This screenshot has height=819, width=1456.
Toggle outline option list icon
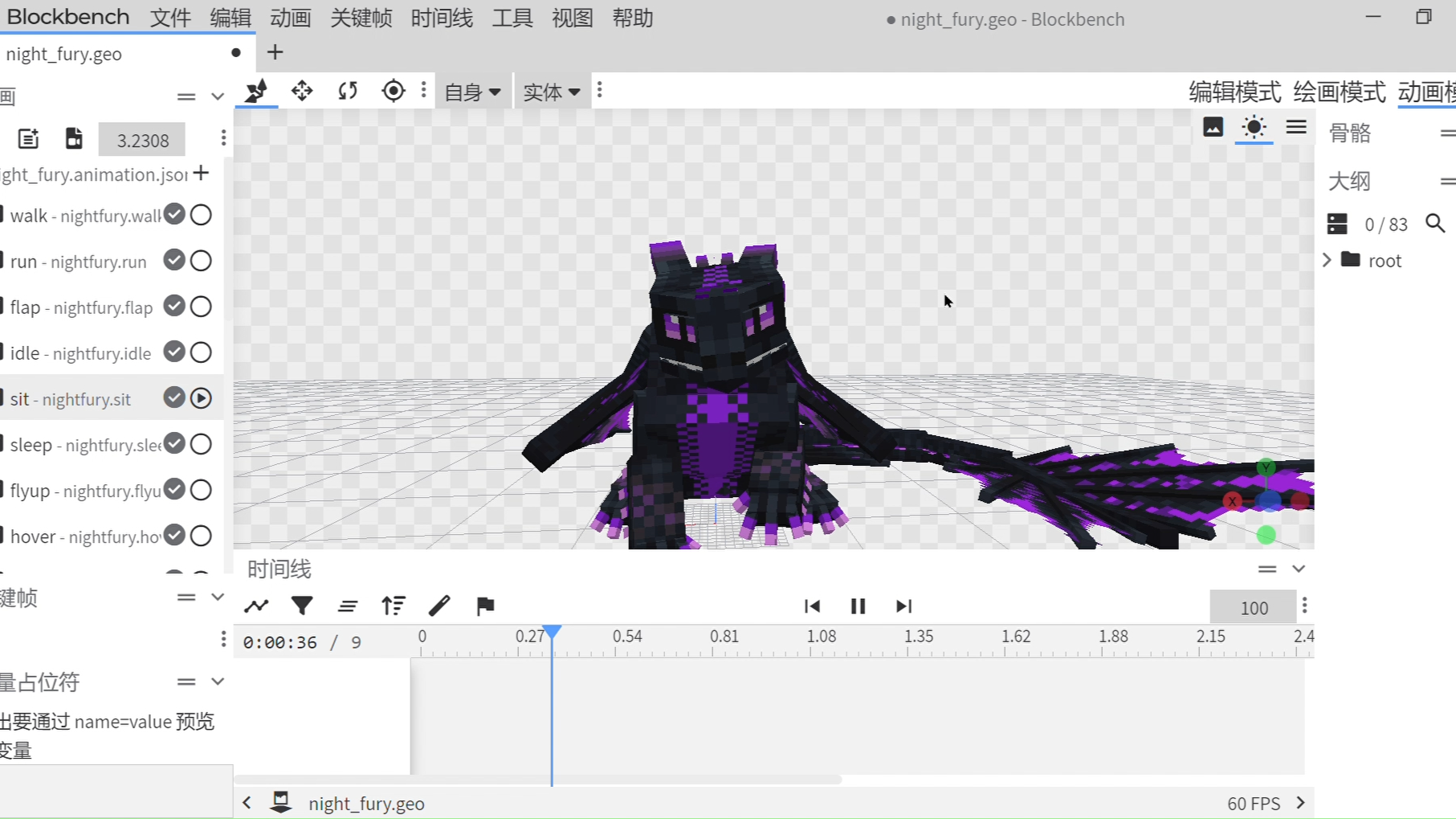point(1337,223)
